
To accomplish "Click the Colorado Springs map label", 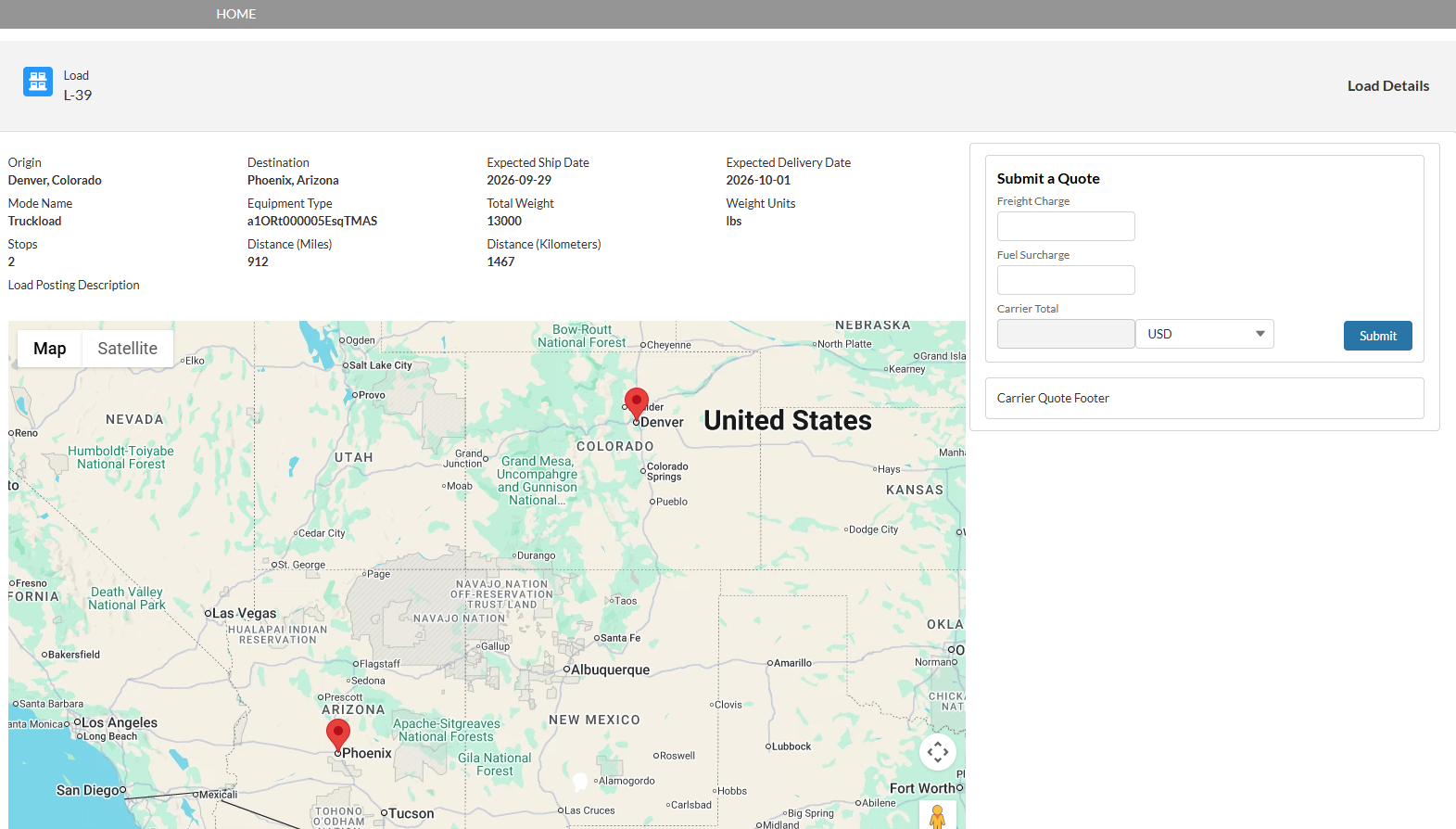I will [667, 471].
